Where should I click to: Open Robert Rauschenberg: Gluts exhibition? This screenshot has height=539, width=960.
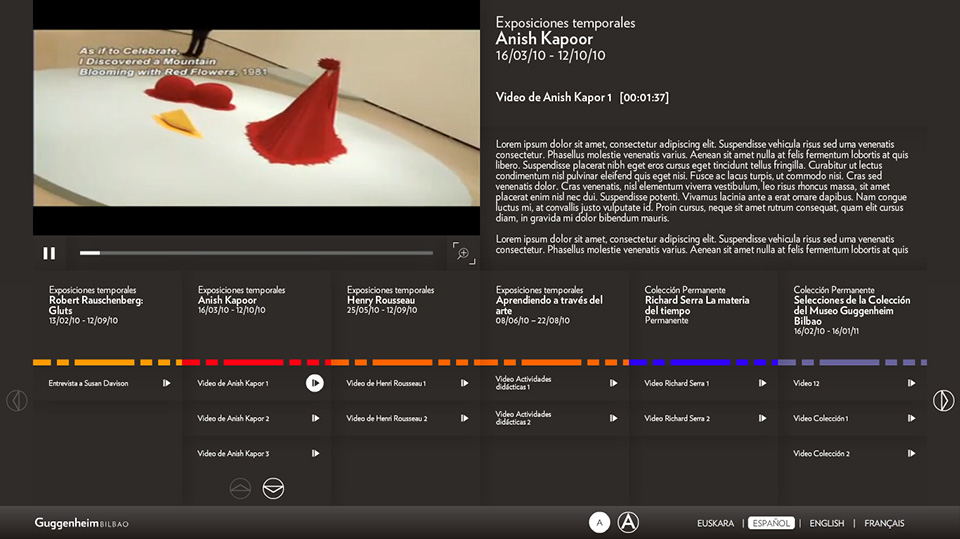(x=96, y=305)
